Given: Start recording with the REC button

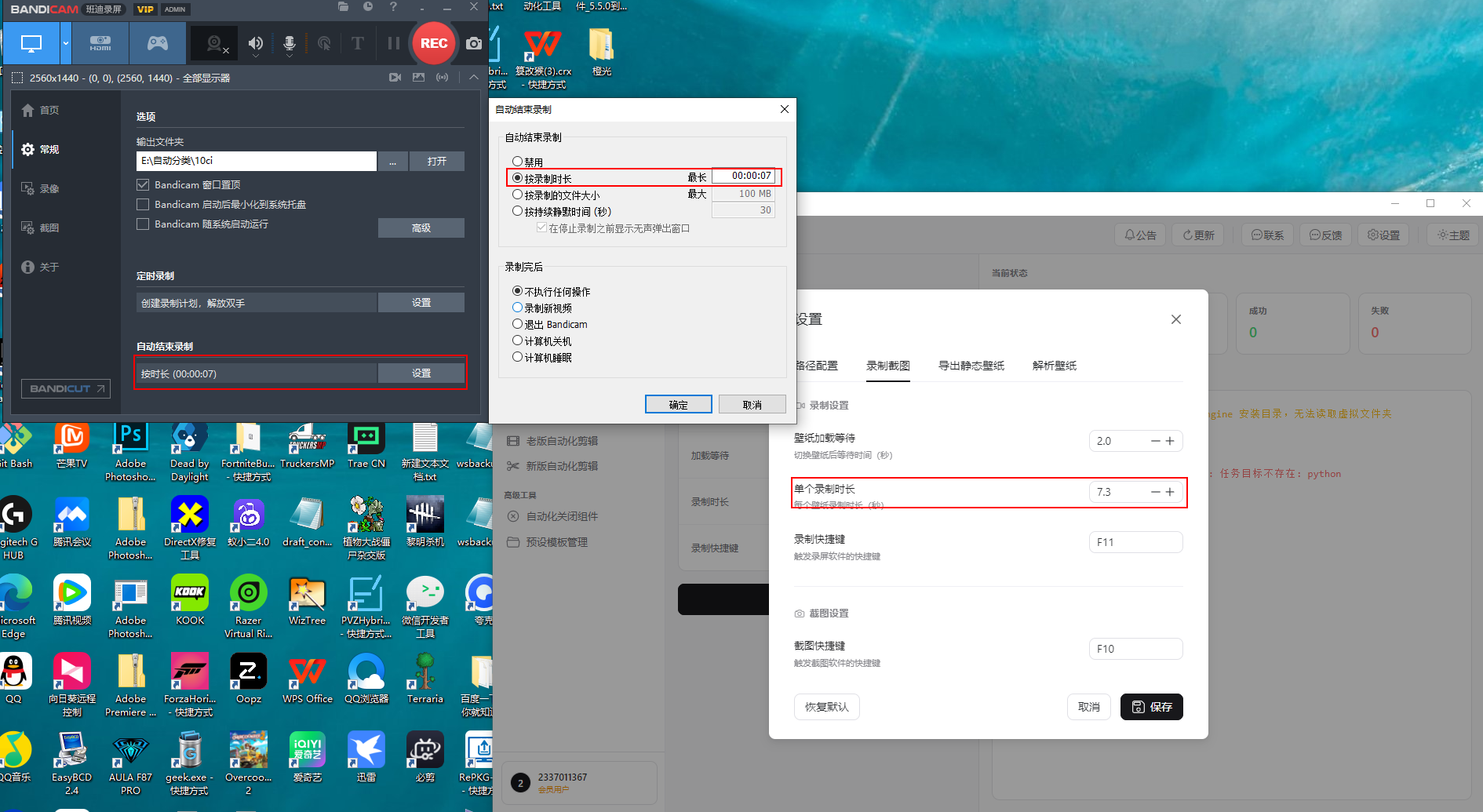Looking at the screenshot, I should point(434,43).
